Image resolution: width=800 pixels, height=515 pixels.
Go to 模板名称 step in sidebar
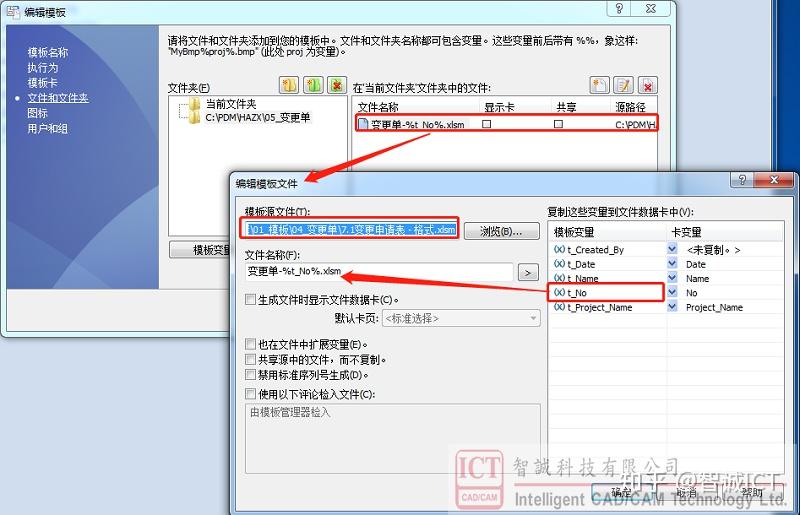(47, 52)
